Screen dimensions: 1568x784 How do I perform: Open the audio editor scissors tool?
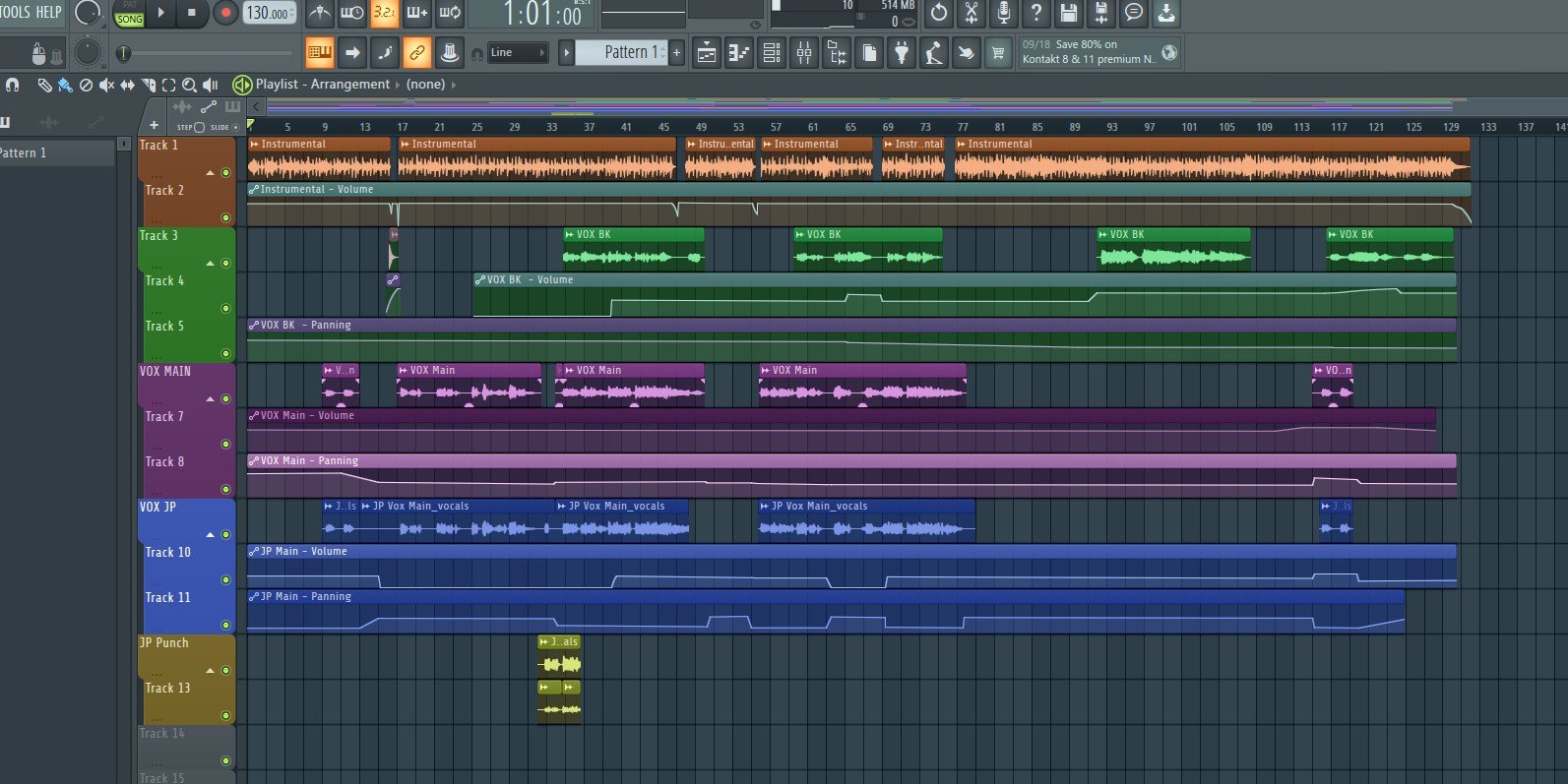pyautogui.click(x=971, y=13)
